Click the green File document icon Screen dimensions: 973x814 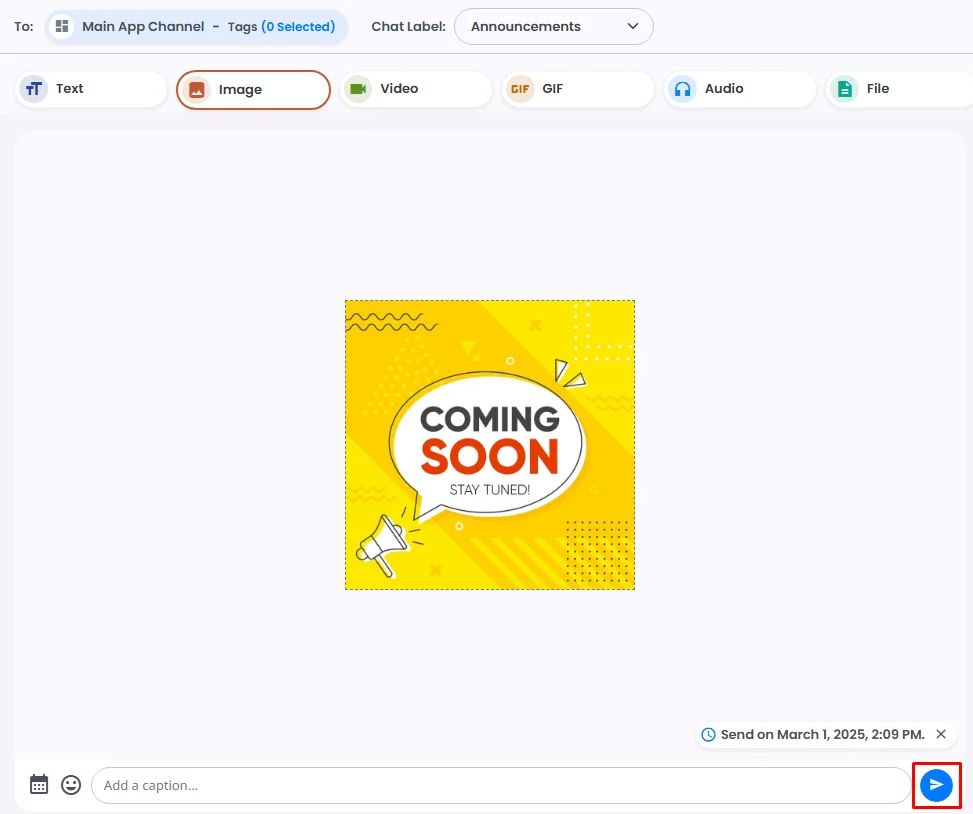(x=844, y=89)
